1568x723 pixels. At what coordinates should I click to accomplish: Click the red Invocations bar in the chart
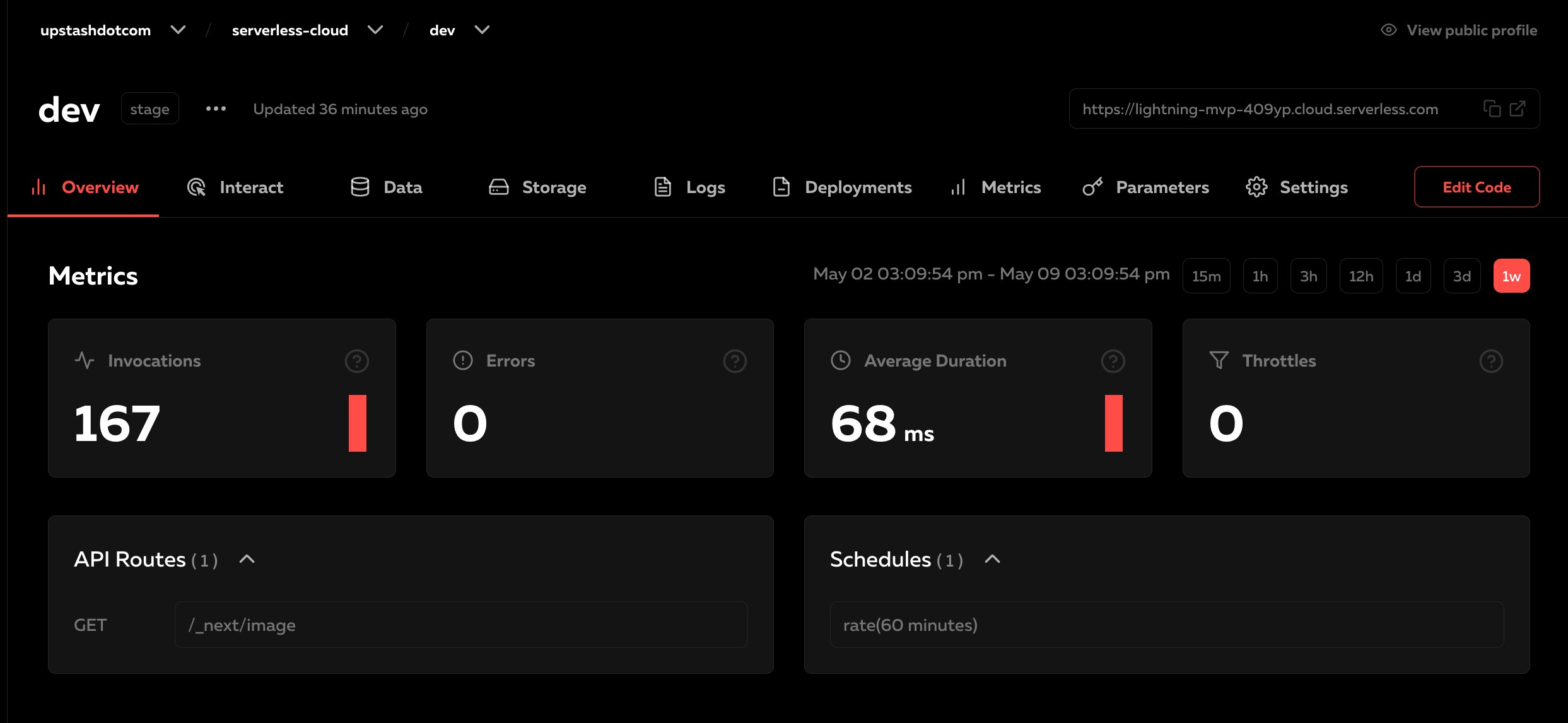point(357,424)
